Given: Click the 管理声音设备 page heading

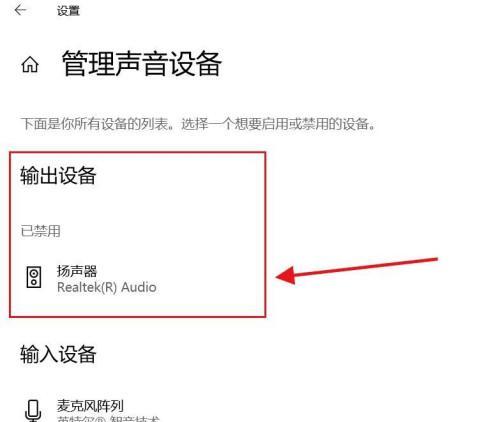Looking at the screenshot, I should (142, 64).
